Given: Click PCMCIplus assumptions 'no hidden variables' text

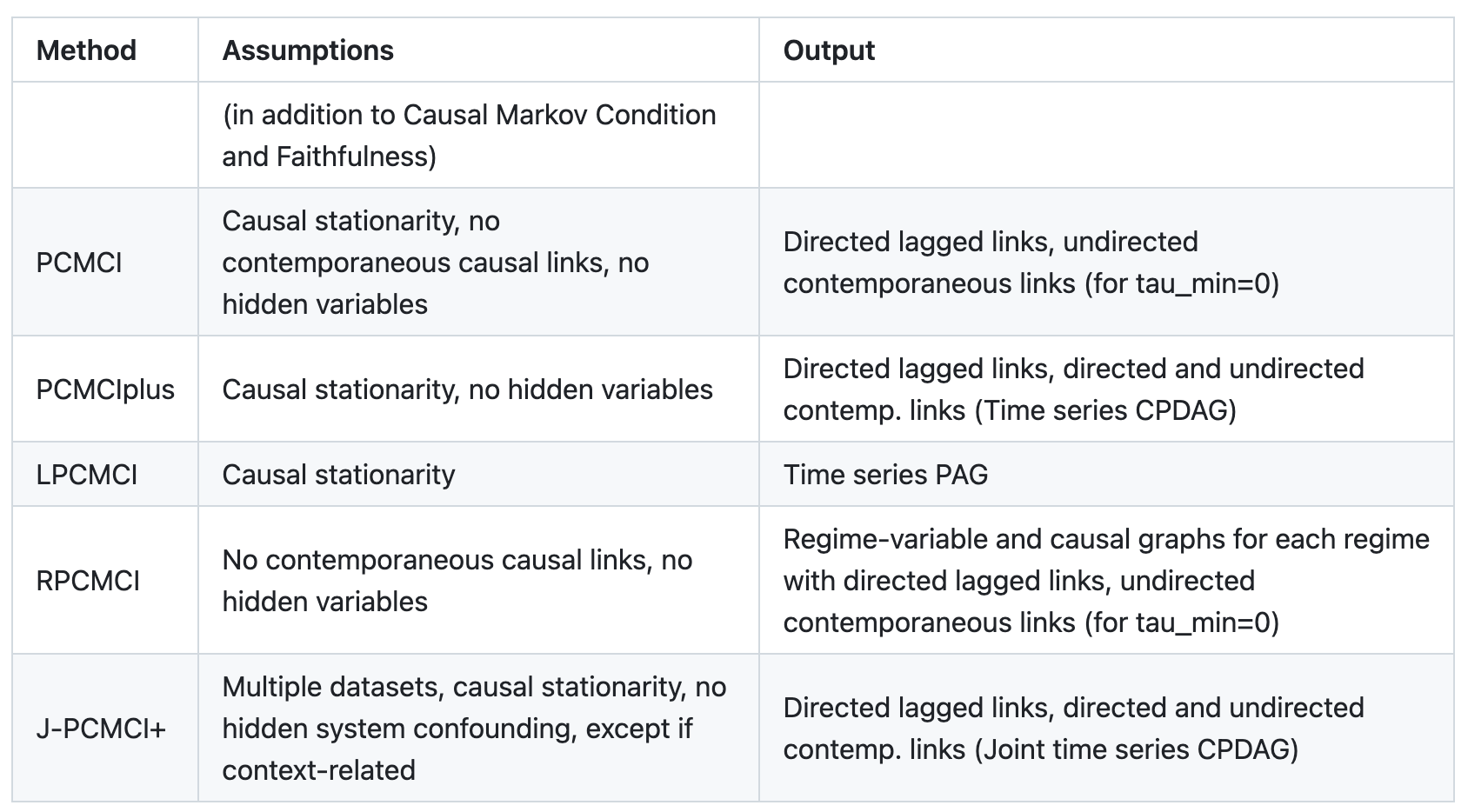Looking at the screenshot, I should 591,389.
